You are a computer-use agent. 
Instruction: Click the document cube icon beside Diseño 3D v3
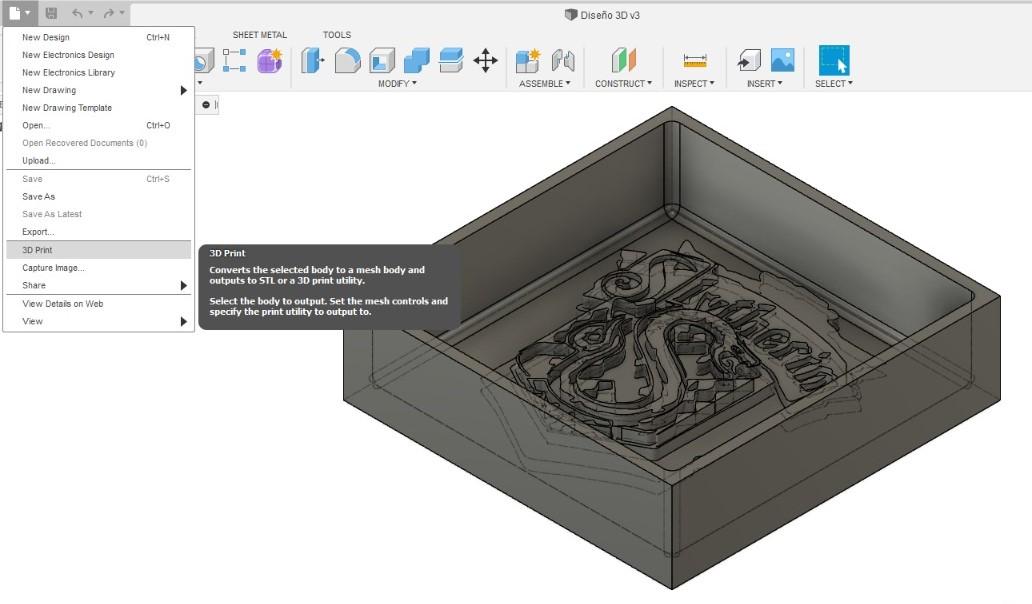[571, 14]
